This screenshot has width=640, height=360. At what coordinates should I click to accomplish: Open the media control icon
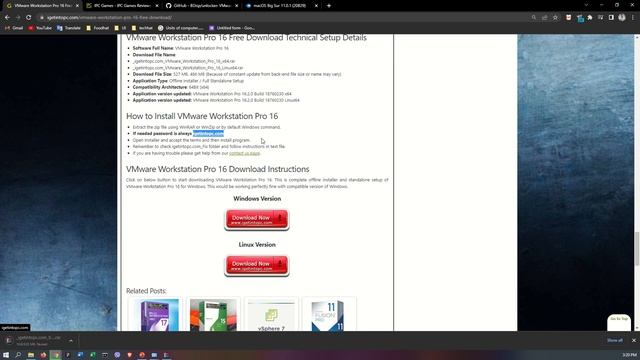tap(600, 18)
